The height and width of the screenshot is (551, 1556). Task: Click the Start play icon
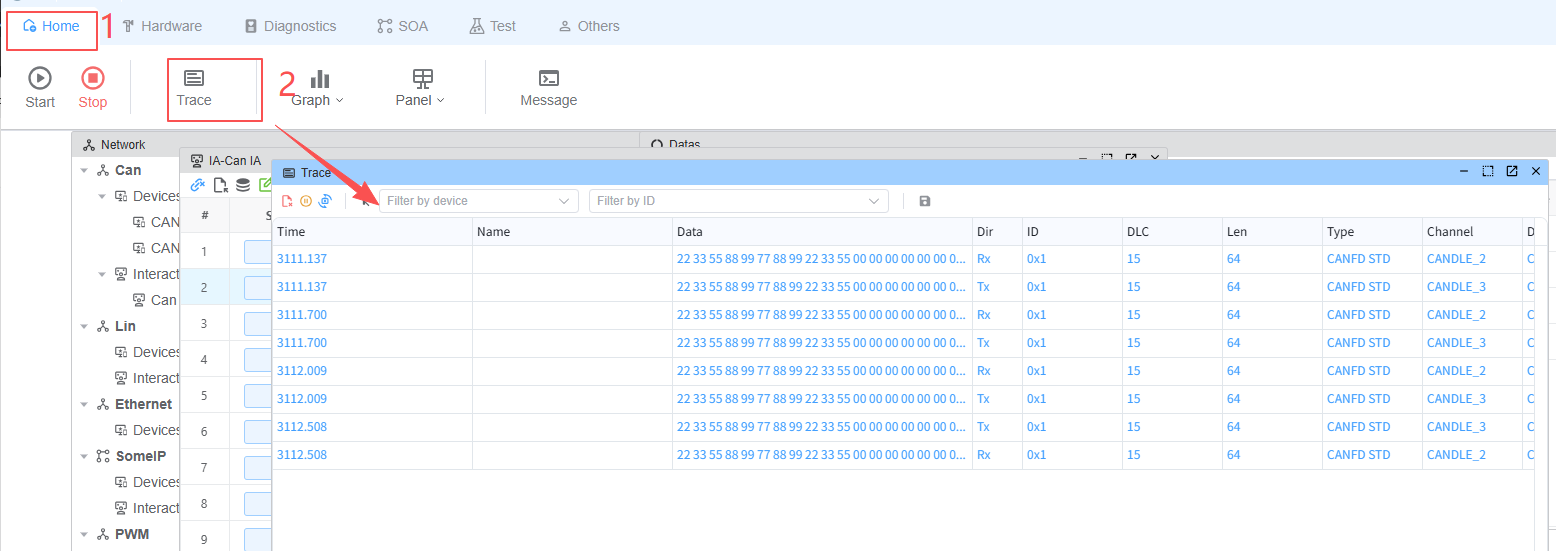coord(40,79)
